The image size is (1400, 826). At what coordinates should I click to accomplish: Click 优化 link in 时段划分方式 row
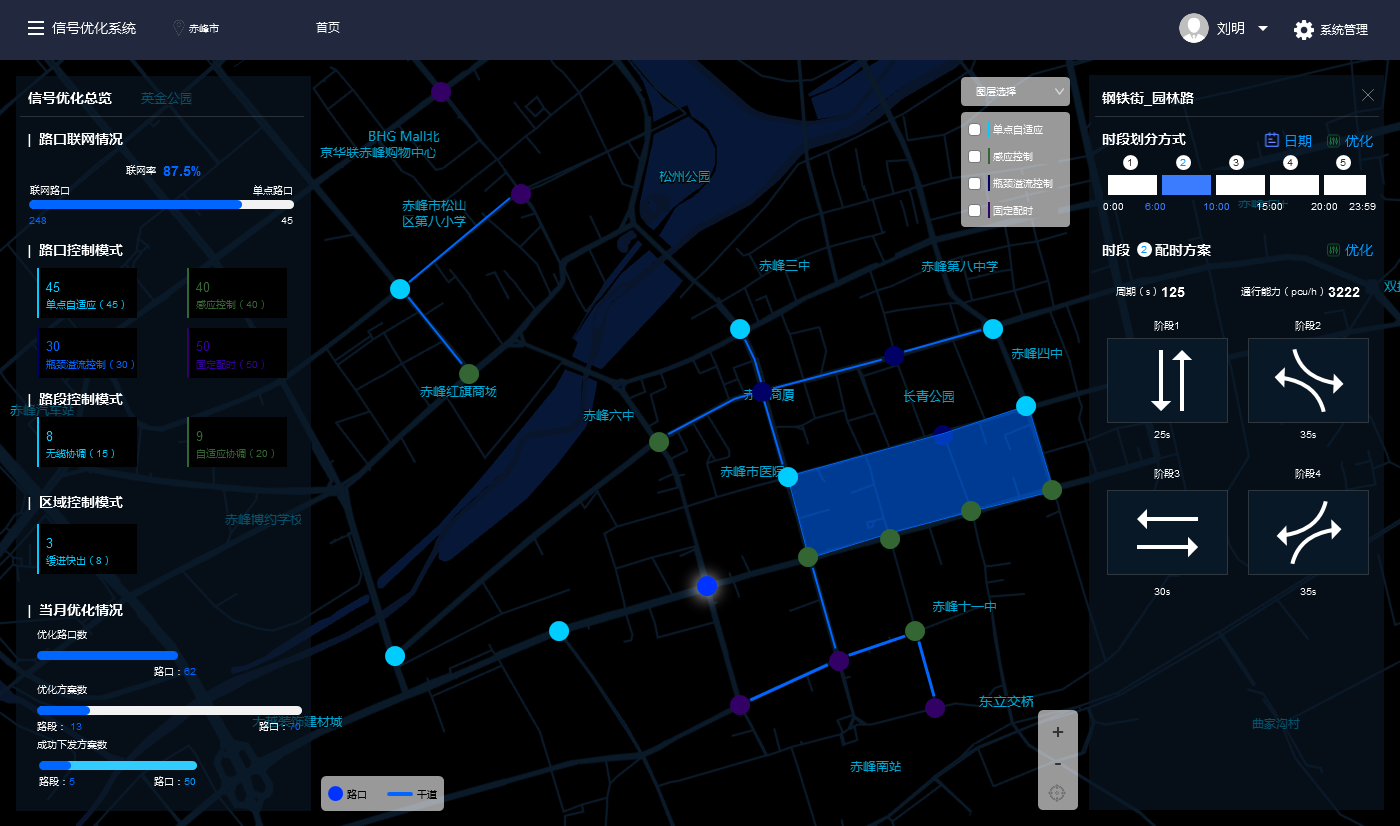pos(1359,141)
